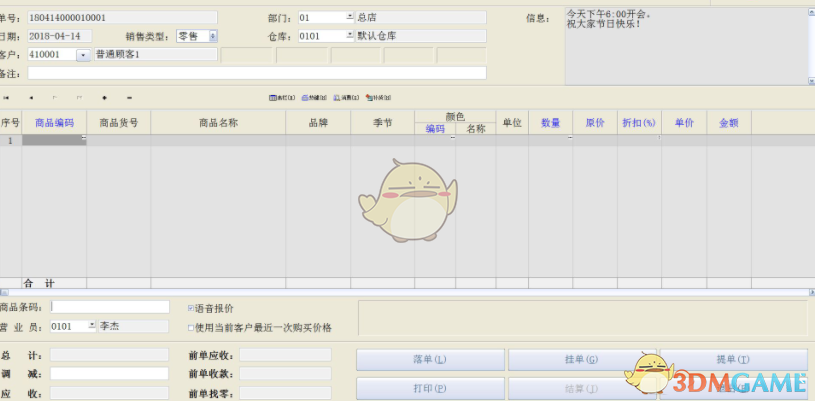Click the fourth toolbar button with red icon

(x=378, y=97)
